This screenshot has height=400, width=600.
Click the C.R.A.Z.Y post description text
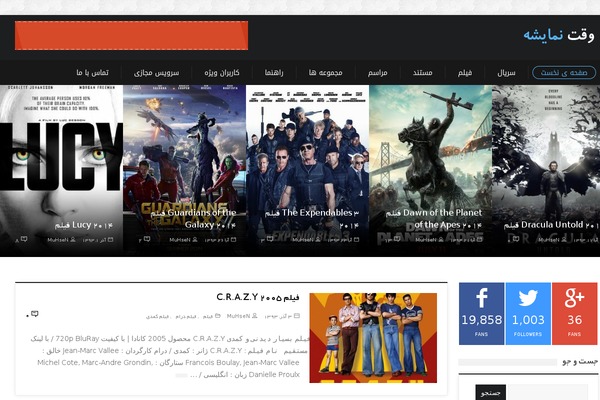pyautogui.click(x=170, y=356)
